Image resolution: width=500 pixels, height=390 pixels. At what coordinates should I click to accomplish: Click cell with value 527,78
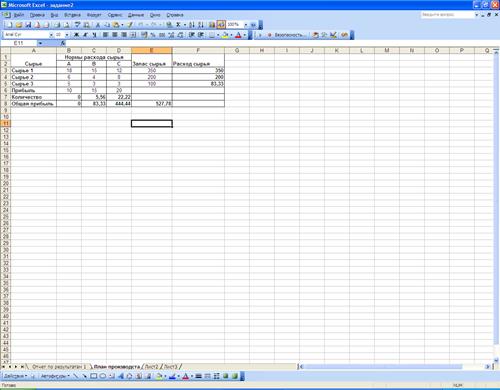[152, 104]
